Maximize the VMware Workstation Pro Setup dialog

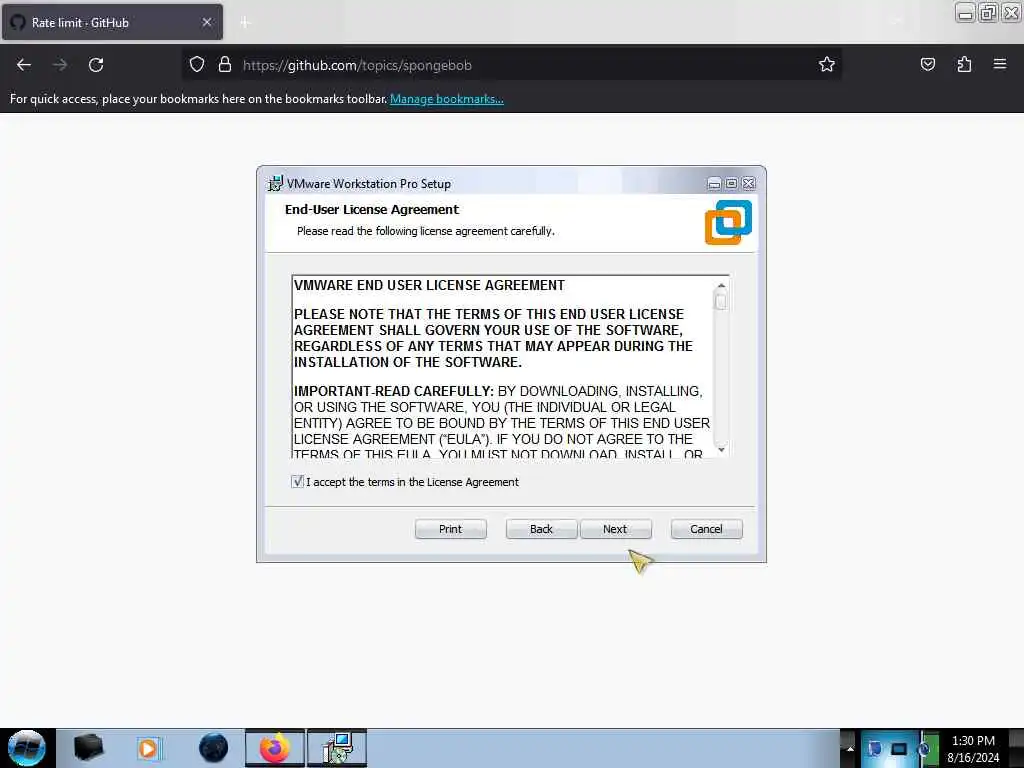pos(731,184)
